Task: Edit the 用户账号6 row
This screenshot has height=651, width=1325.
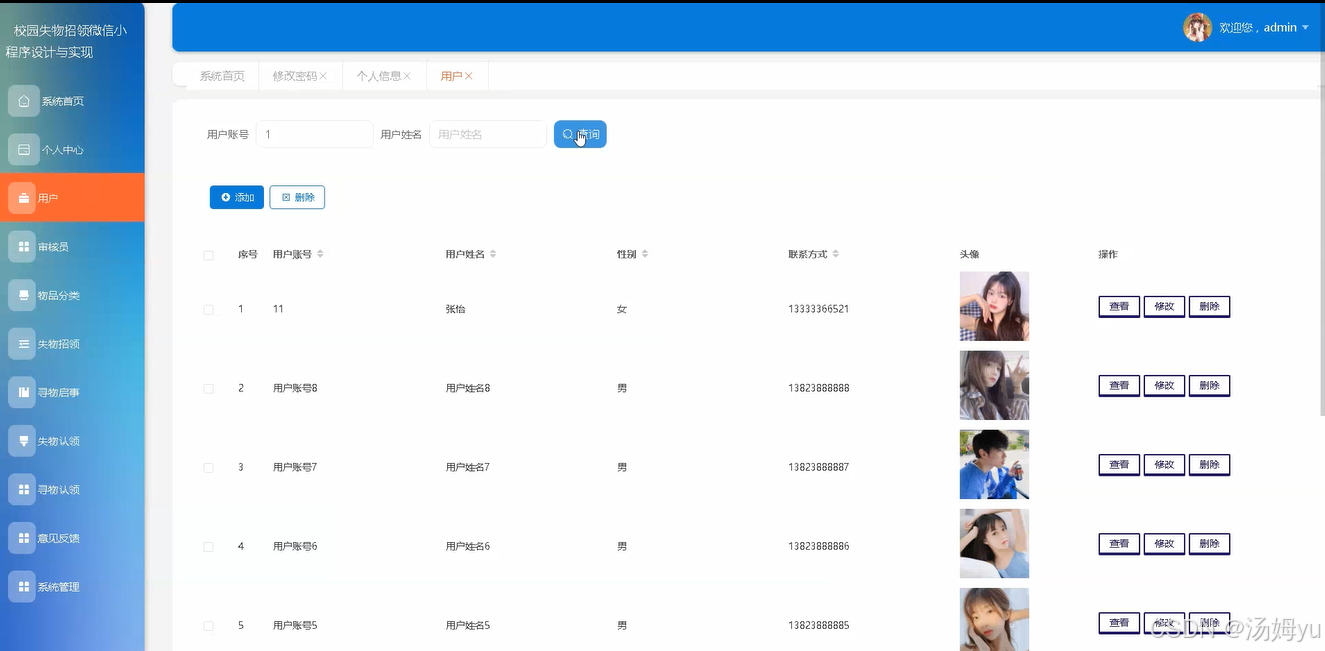Action: click(x=1164, y=544)
